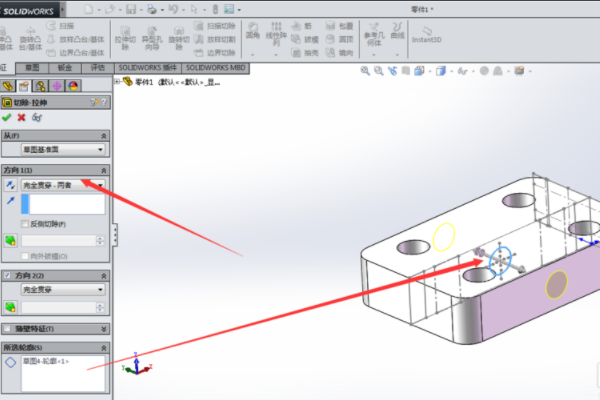Image resolution: width=600 pixels, height=400 pixels.
Task: Switch to the SOLIDWORKS MBD tab
Action: point(215,68)
